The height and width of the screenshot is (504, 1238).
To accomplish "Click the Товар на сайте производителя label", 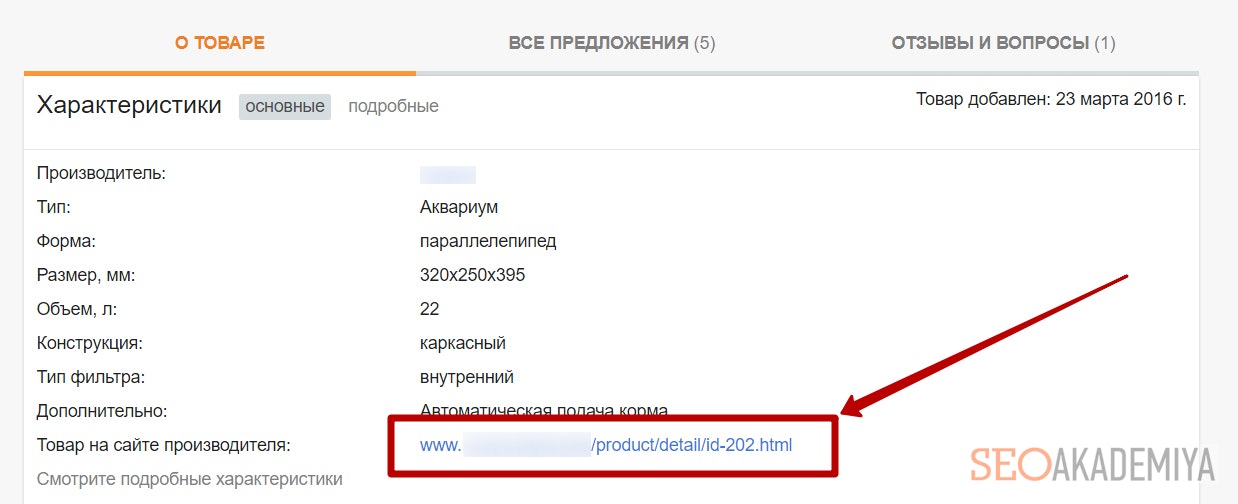I will pos(163,445).
